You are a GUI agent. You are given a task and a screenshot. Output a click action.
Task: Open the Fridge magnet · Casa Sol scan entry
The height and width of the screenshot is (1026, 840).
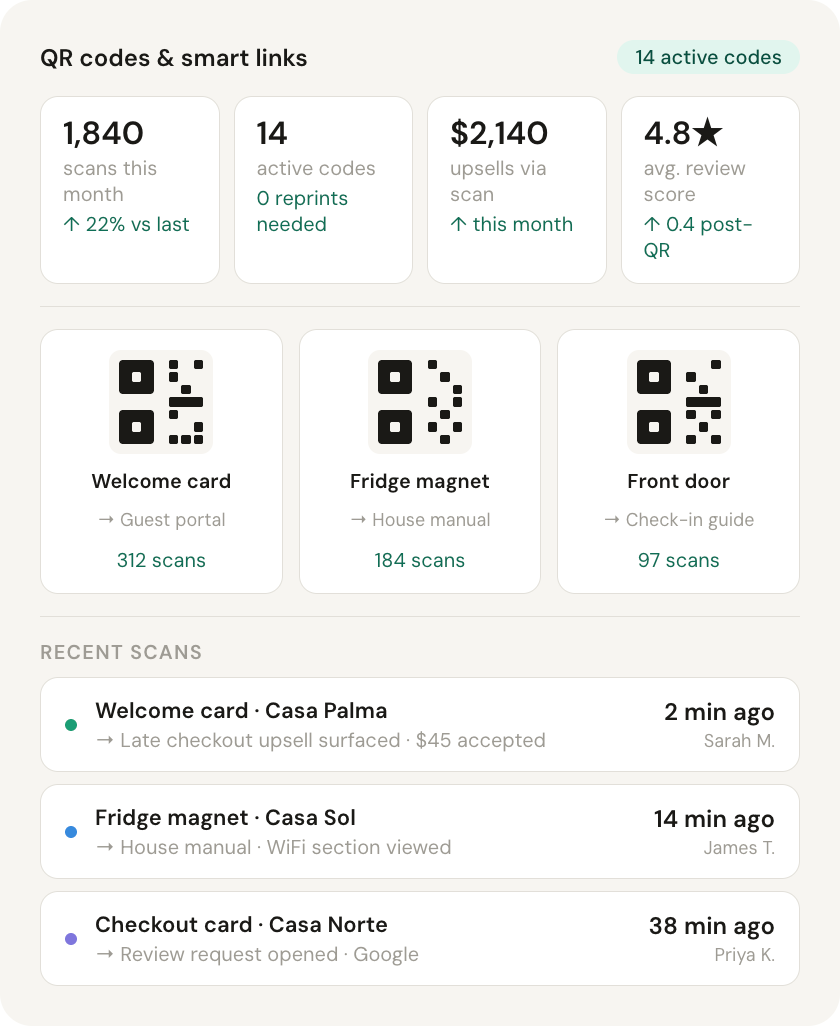(x=420, y=832)
